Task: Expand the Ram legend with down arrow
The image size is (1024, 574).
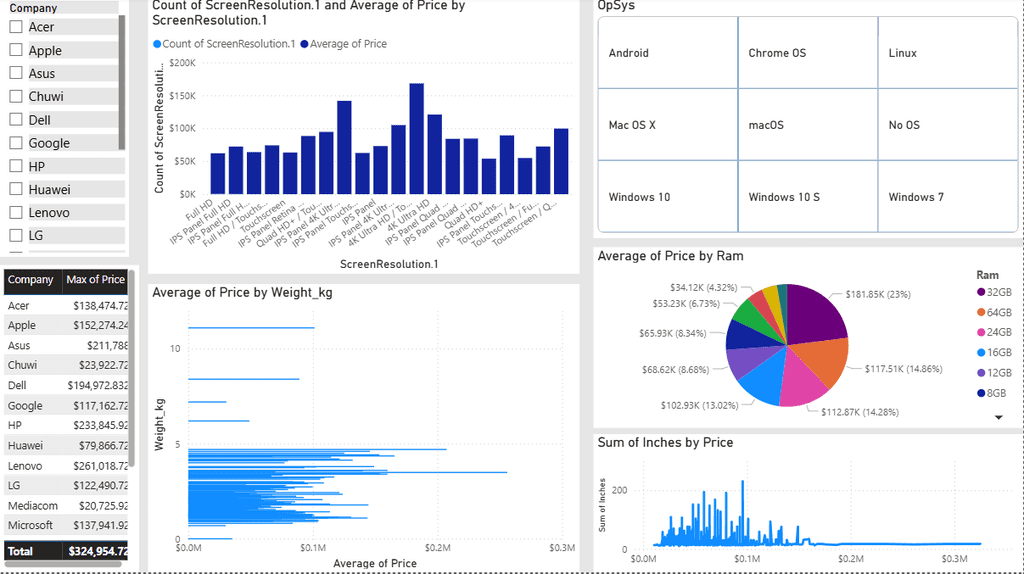Action: point(999,417)
